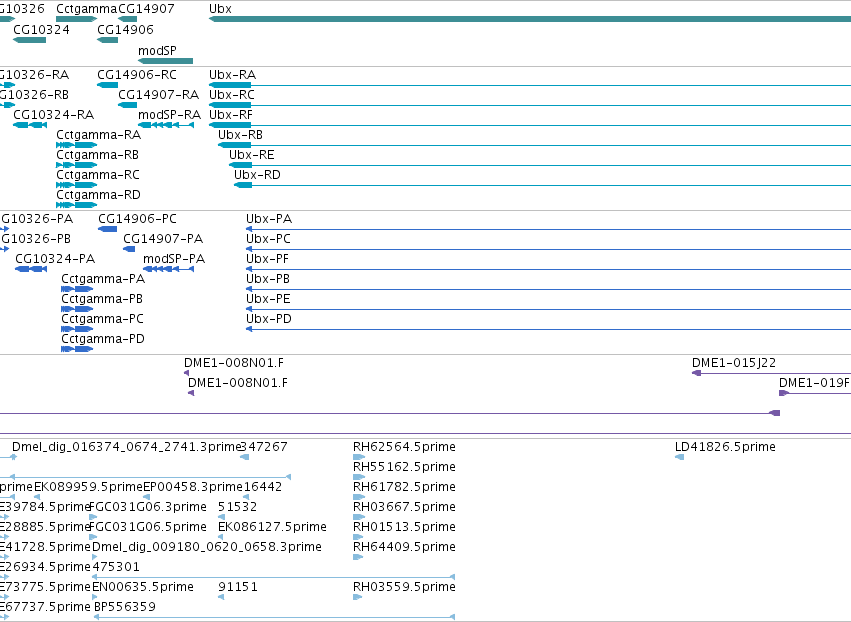Open protein Ubx-PC
The image size is (851, 622).
pyautogui.click(x=268, y=239)
